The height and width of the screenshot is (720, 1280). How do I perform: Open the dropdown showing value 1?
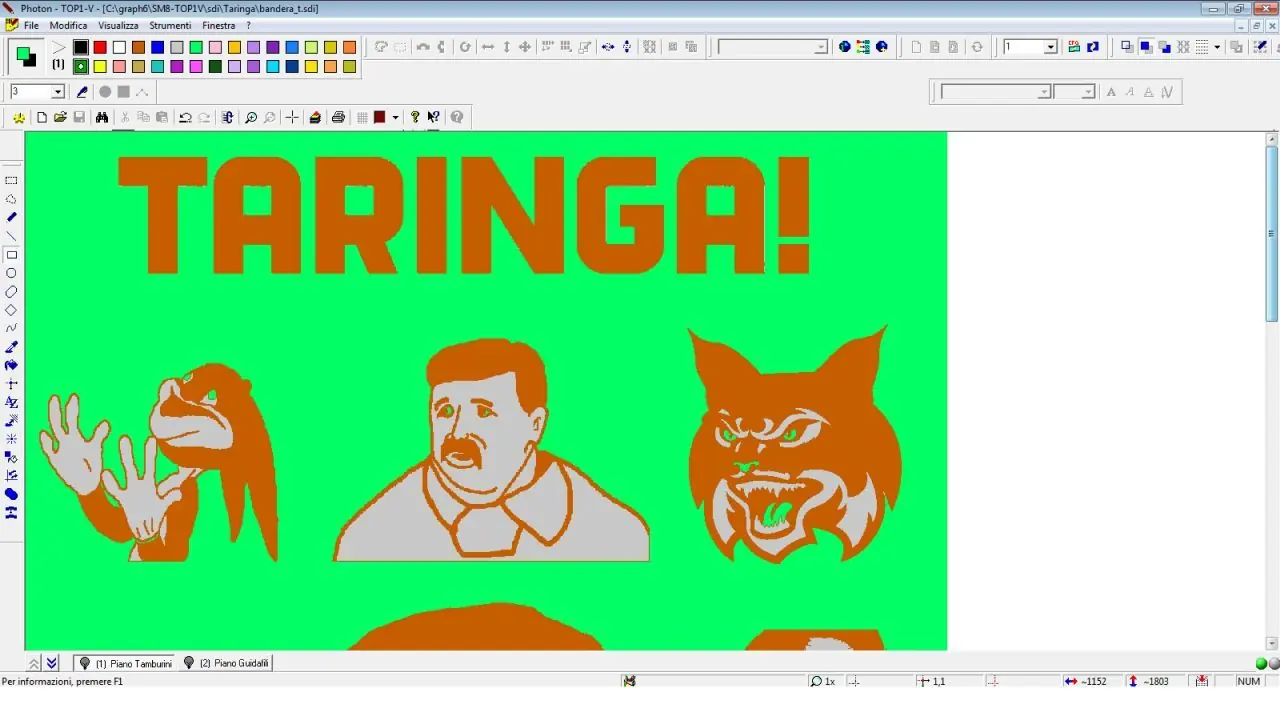tap(1050, 47)
